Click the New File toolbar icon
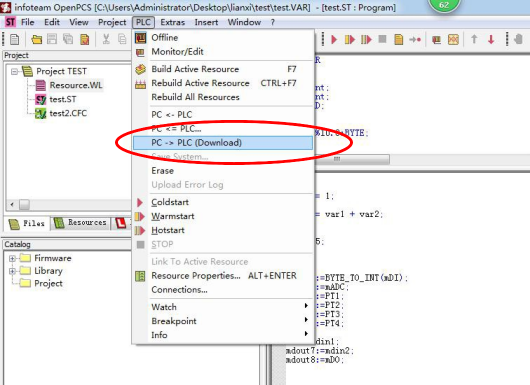 (15, 40)
